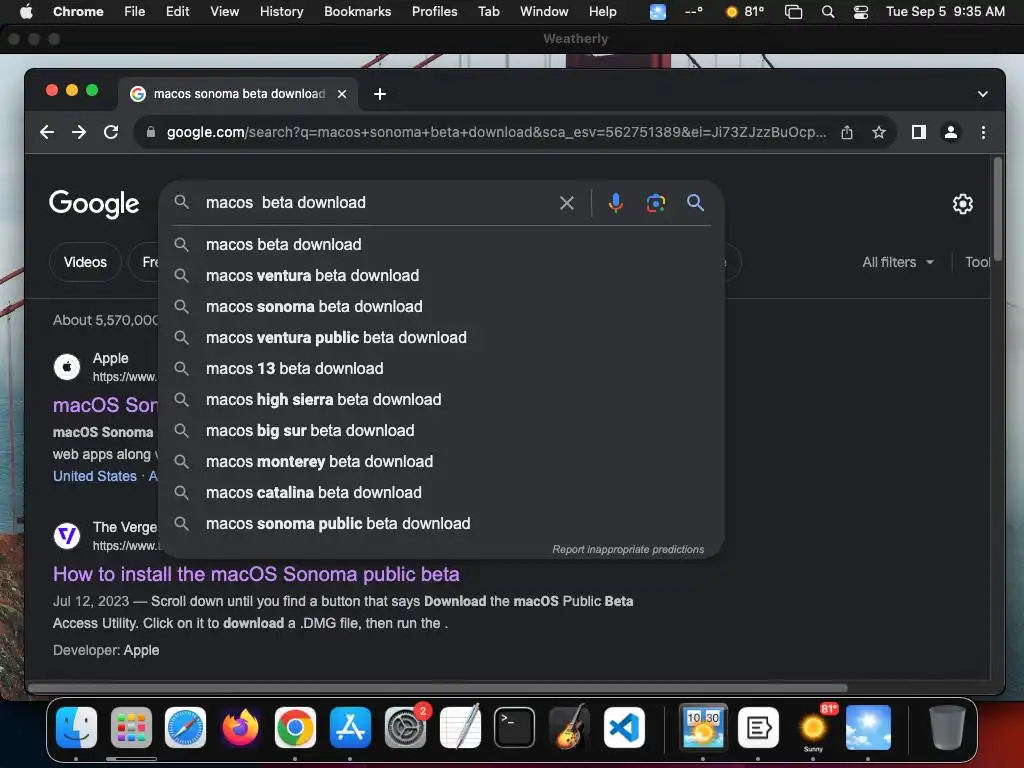Expand the tab search chevron
The width and height of the screenshot is (1024, 768).
982,94
